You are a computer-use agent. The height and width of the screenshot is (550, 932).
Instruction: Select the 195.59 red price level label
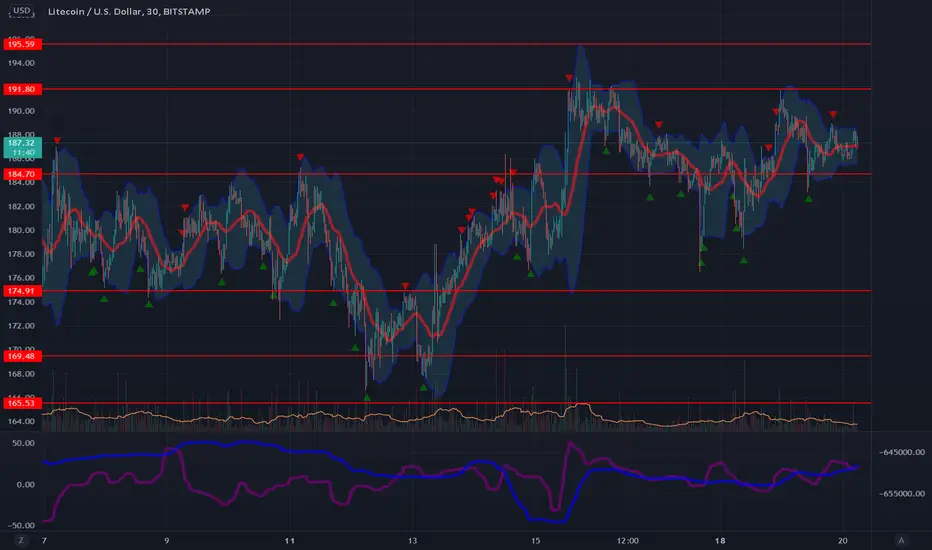pos(22,44)
